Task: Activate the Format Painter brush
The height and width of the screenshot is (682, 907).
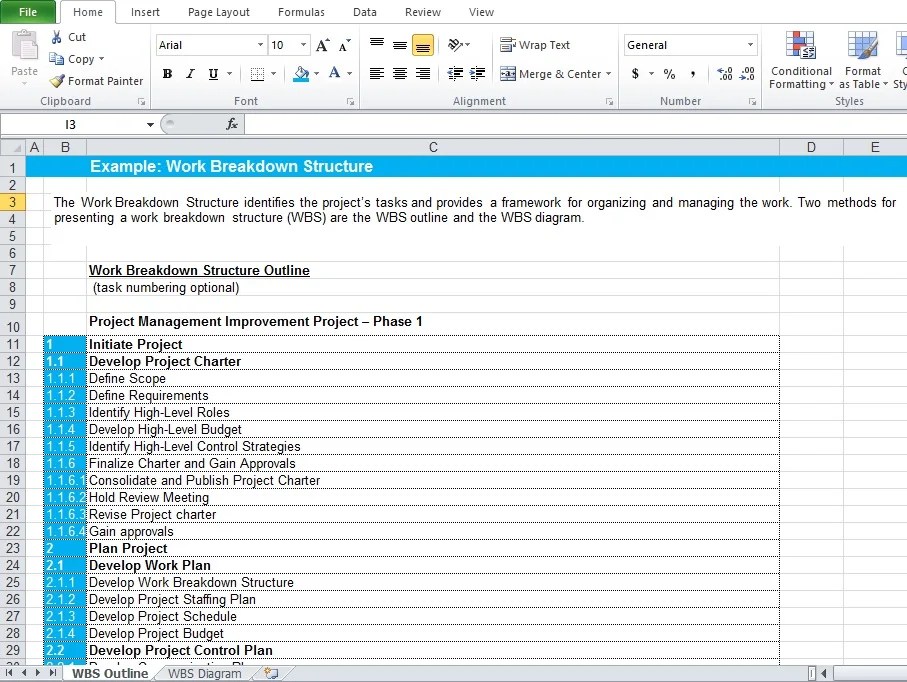Action: 57,81
